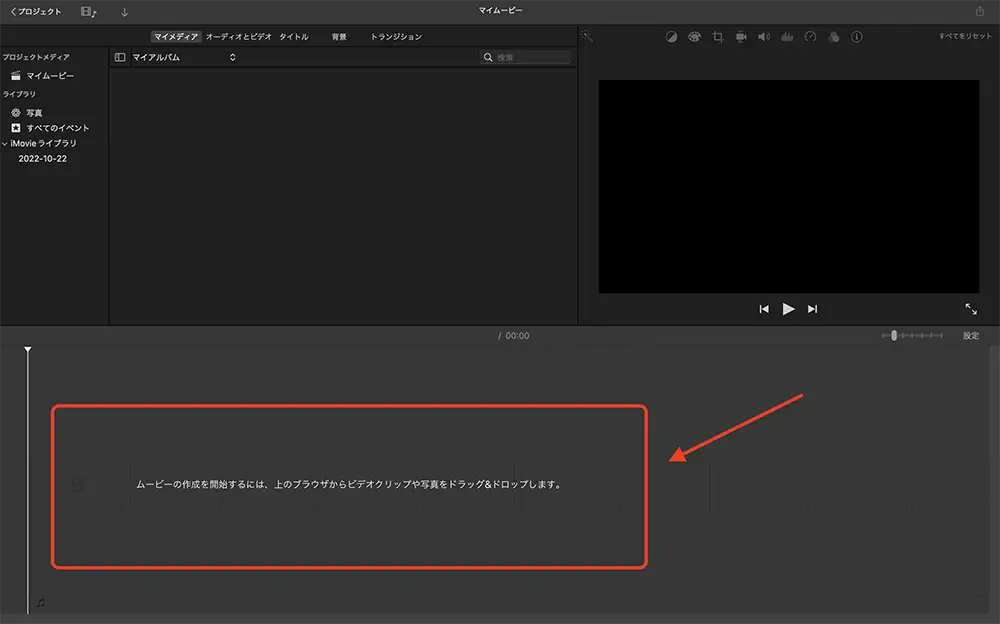Click すべてをリセット button
The width and height of the screenshot is (1000, 624).
coord(965,36)
